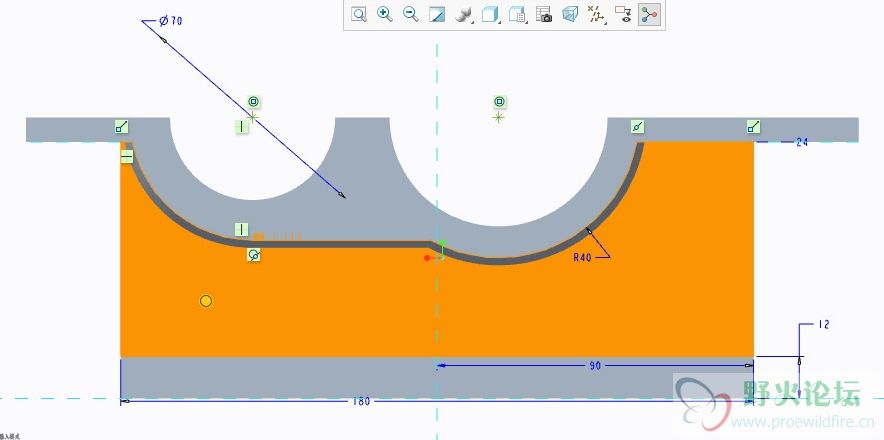Select the Ø70 diameter dimension
Image resolution: width=884 pixels, height=440 pixels.
click(x=170, y=21)
